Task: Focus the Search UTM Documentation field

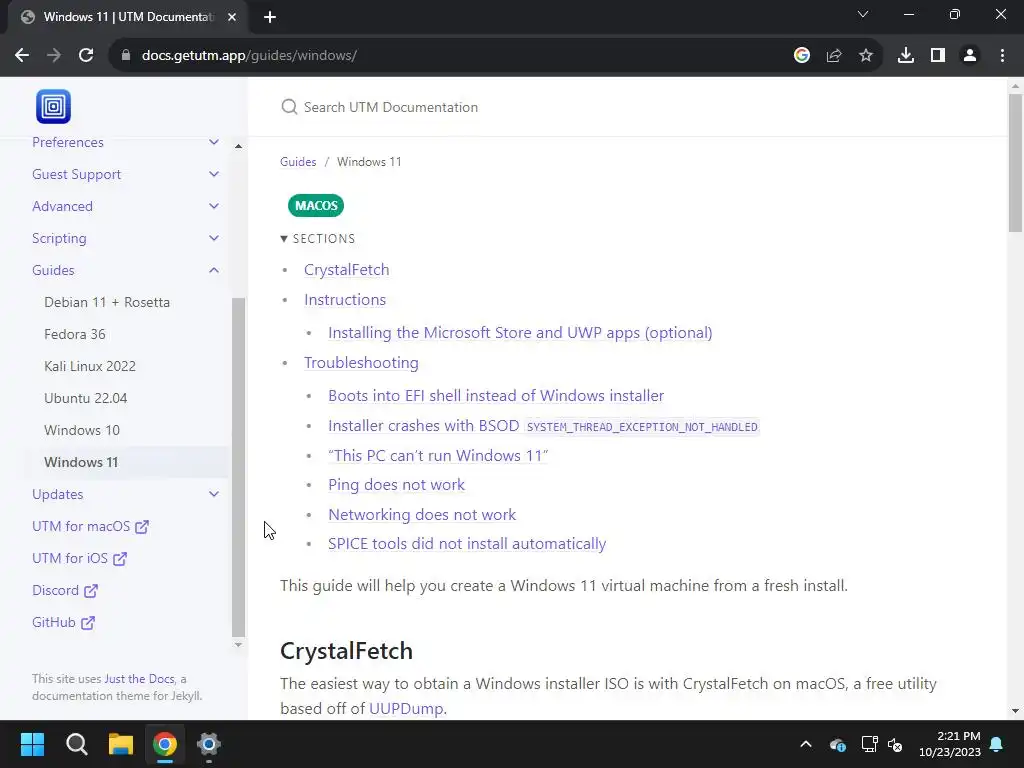Action: point(627,107)
